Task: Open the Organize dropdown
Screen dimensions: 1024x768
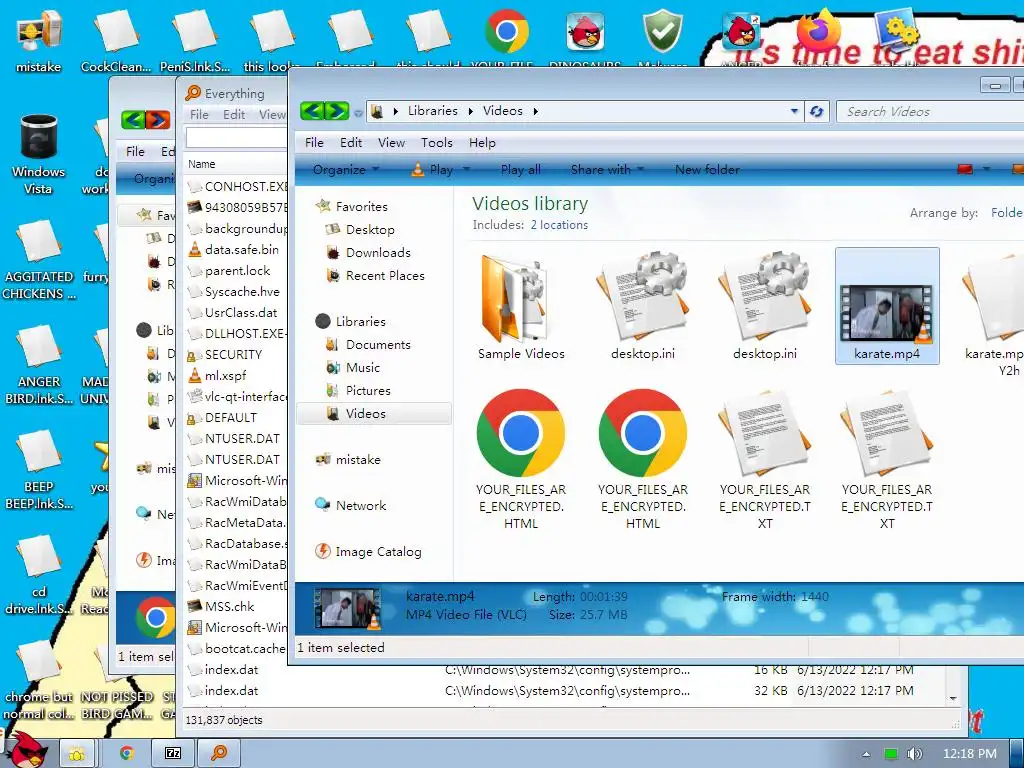Action: pos(345,170)
